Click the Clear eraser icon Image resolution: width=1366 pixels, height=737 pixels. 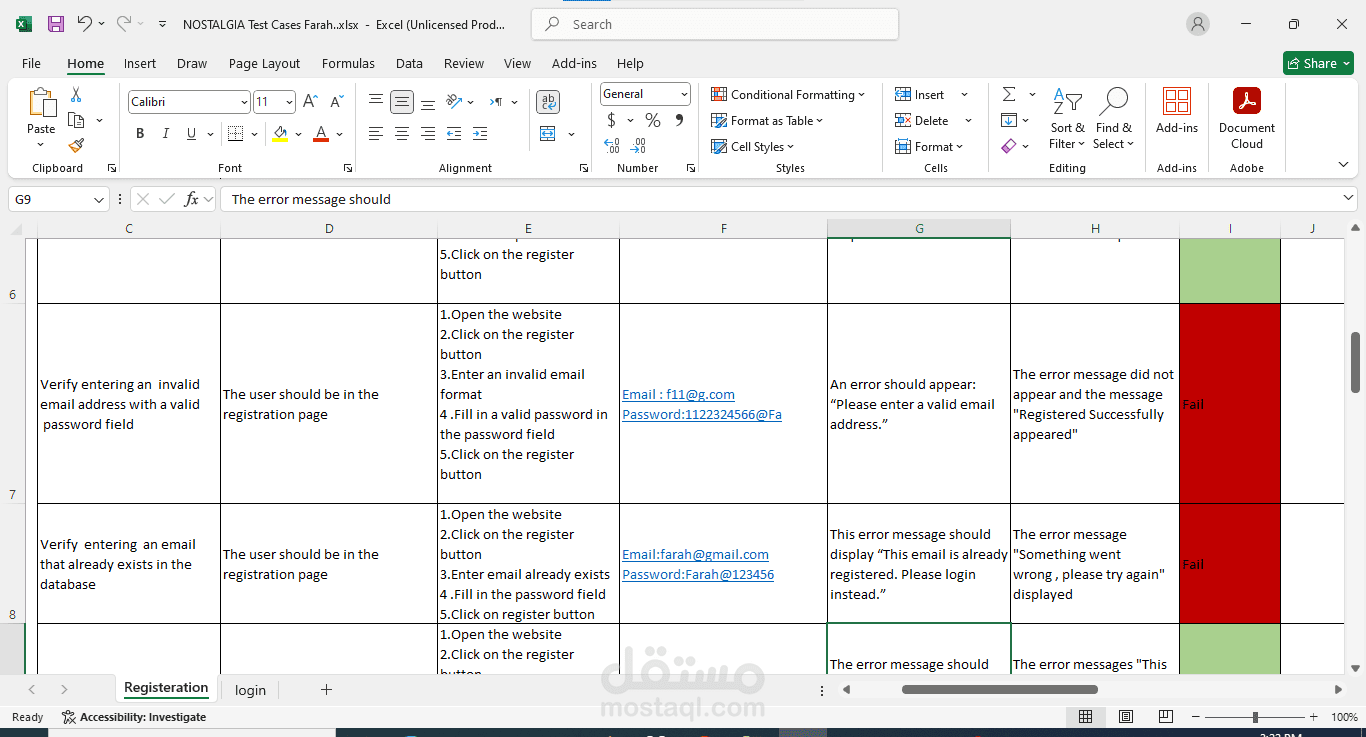[x=1009, y=147]
